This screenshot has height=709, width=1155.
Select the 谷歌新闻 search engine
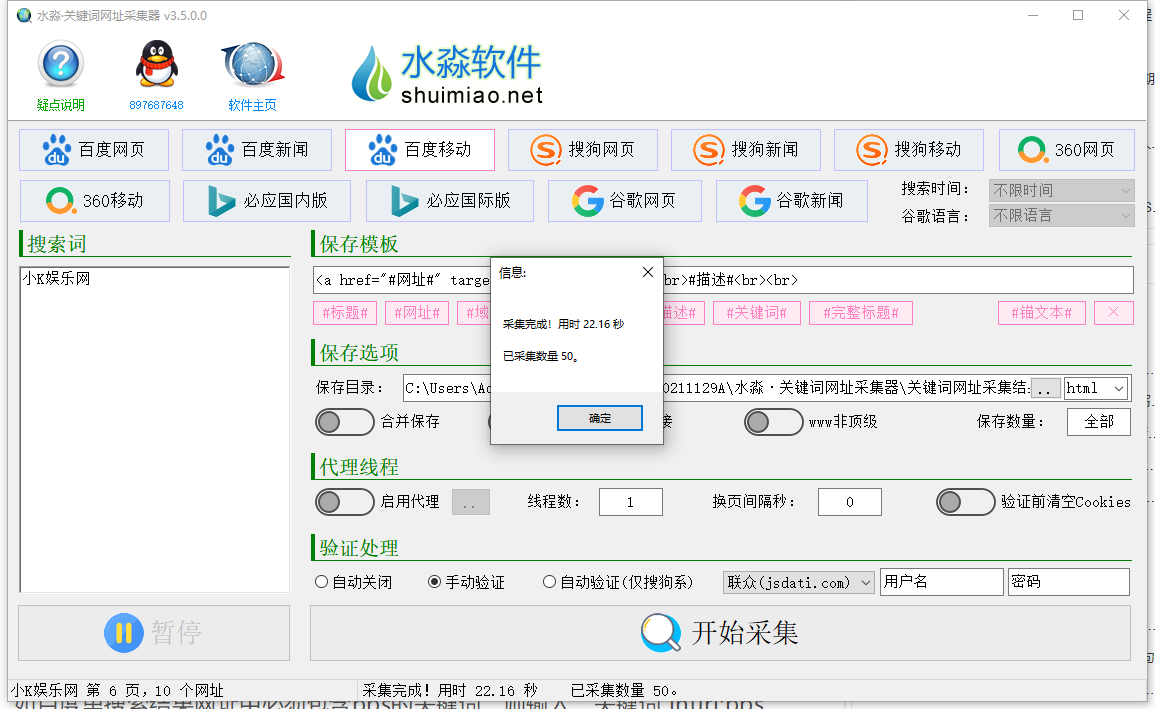pyautogui.click(x=791, y=201)
